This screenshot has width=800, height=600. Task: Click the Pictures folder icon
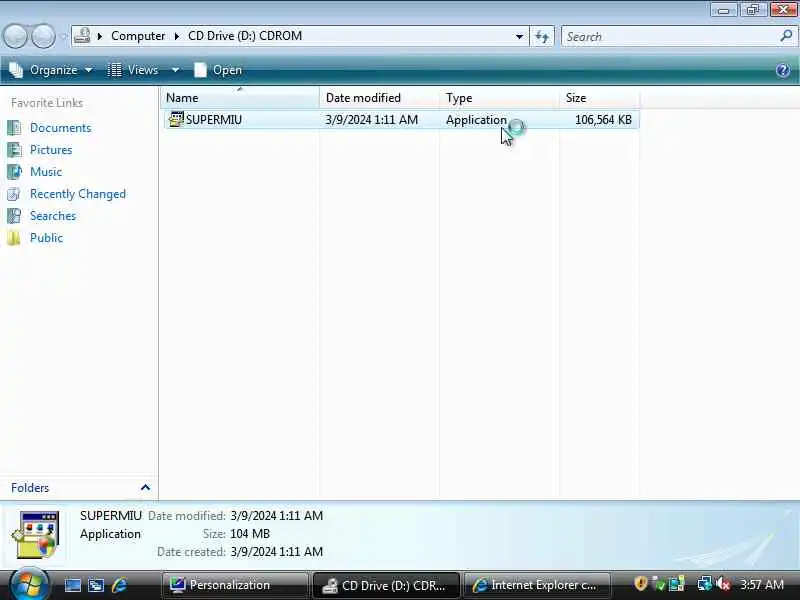coord(14,149)
